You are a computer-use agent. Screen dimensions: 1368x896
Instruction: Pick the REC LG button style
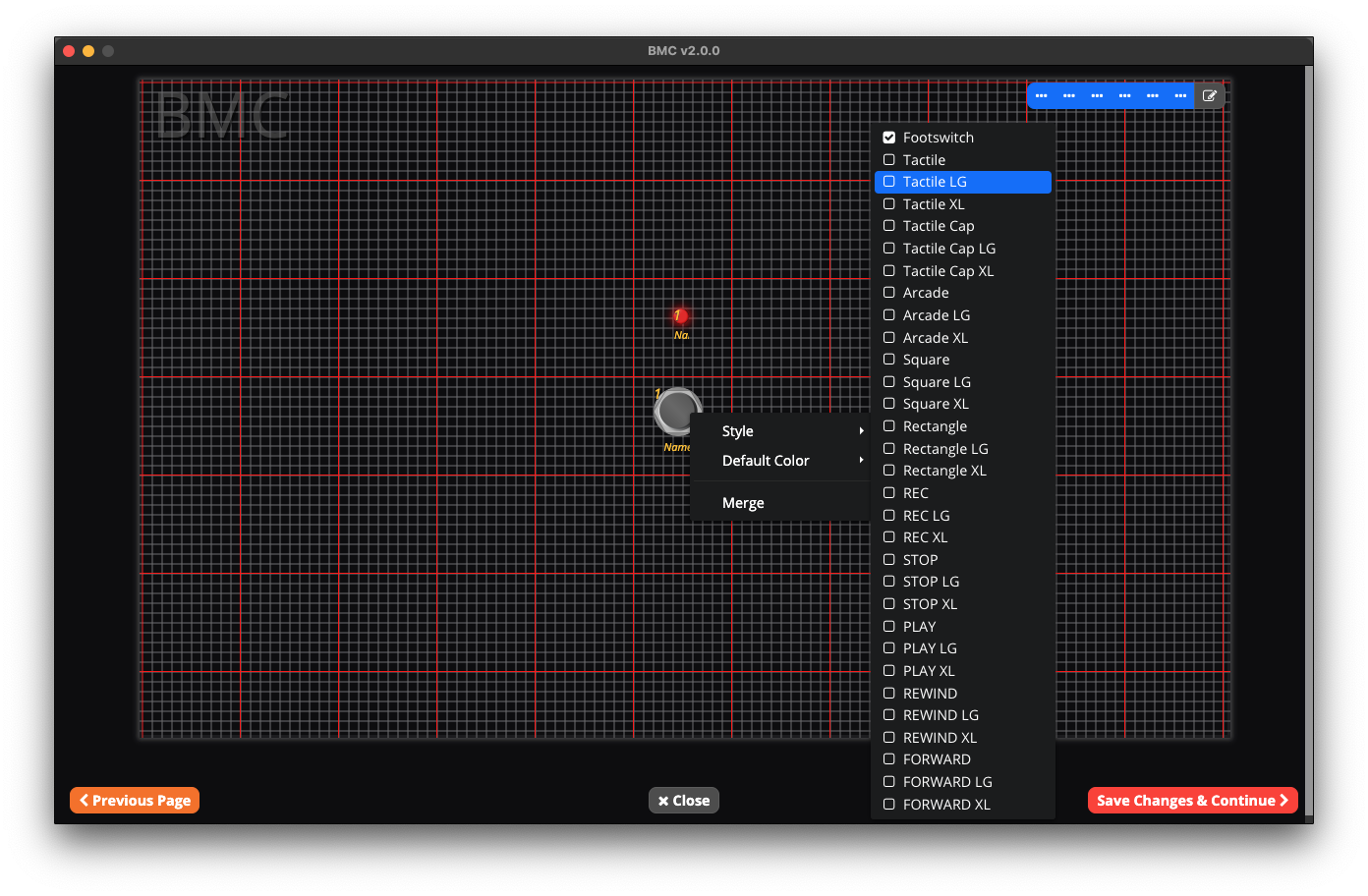pyautogui.click(x=963, y=516)
